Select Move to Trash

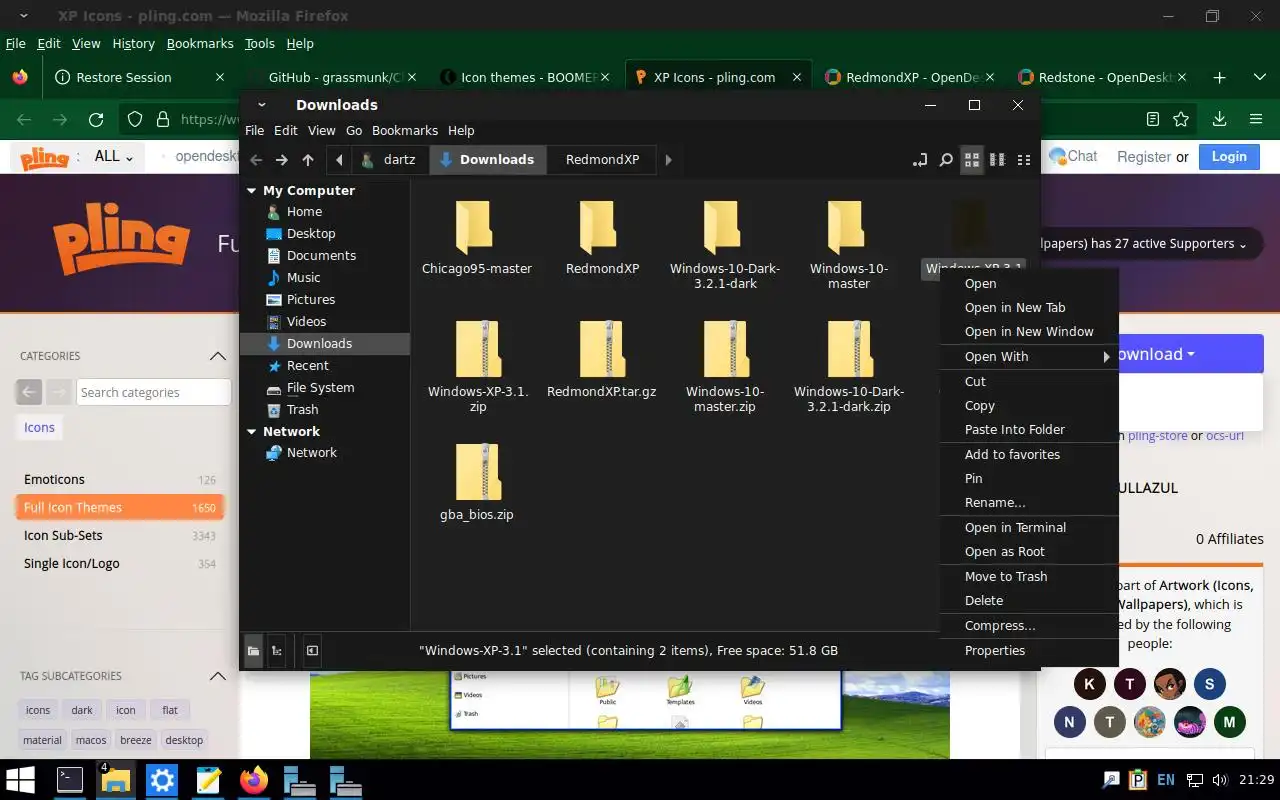(1029, 576)
